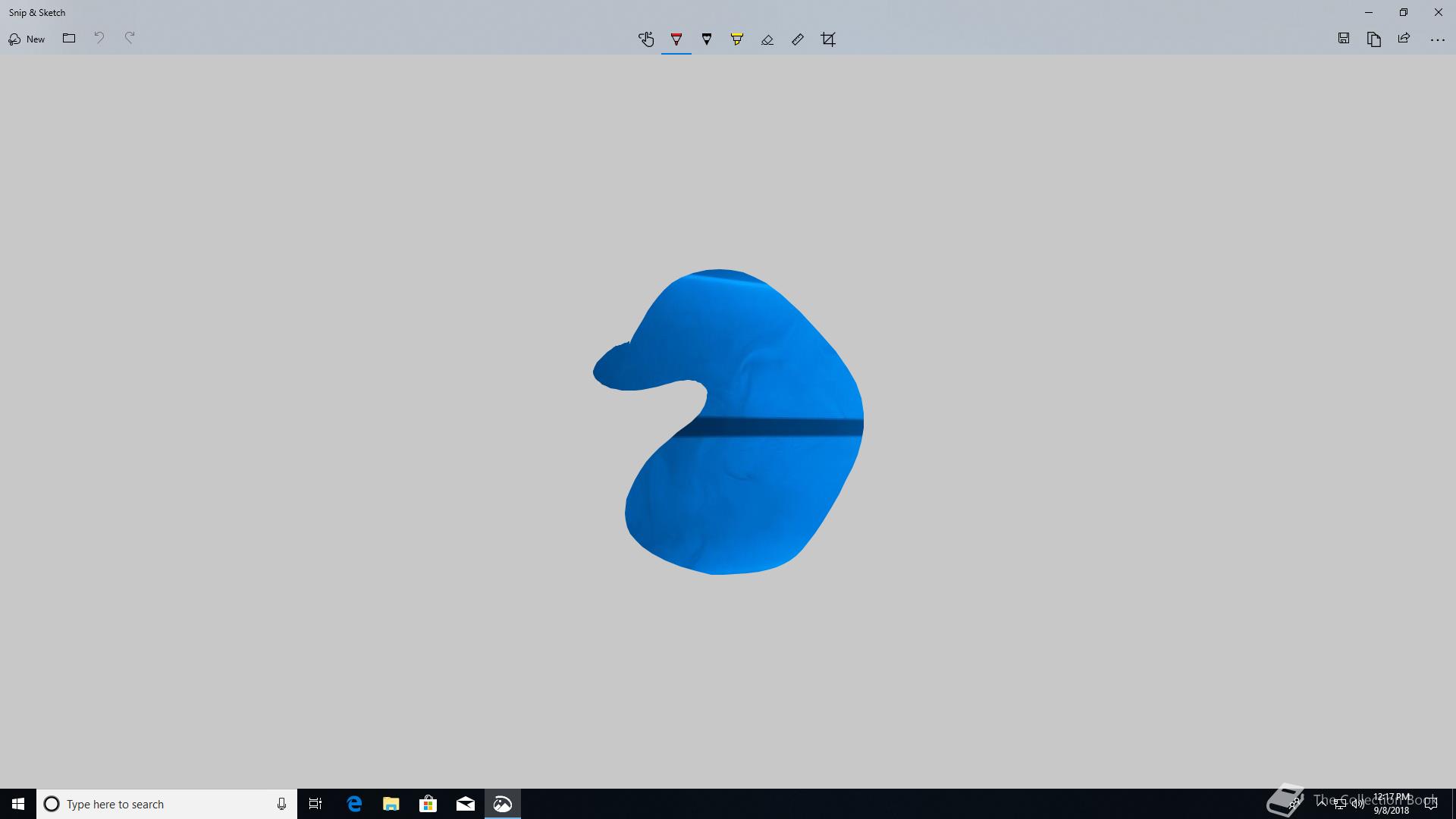The image size is (1456, 819).
Task: Open the See more options menu
Action: (x=1438, y=39)
